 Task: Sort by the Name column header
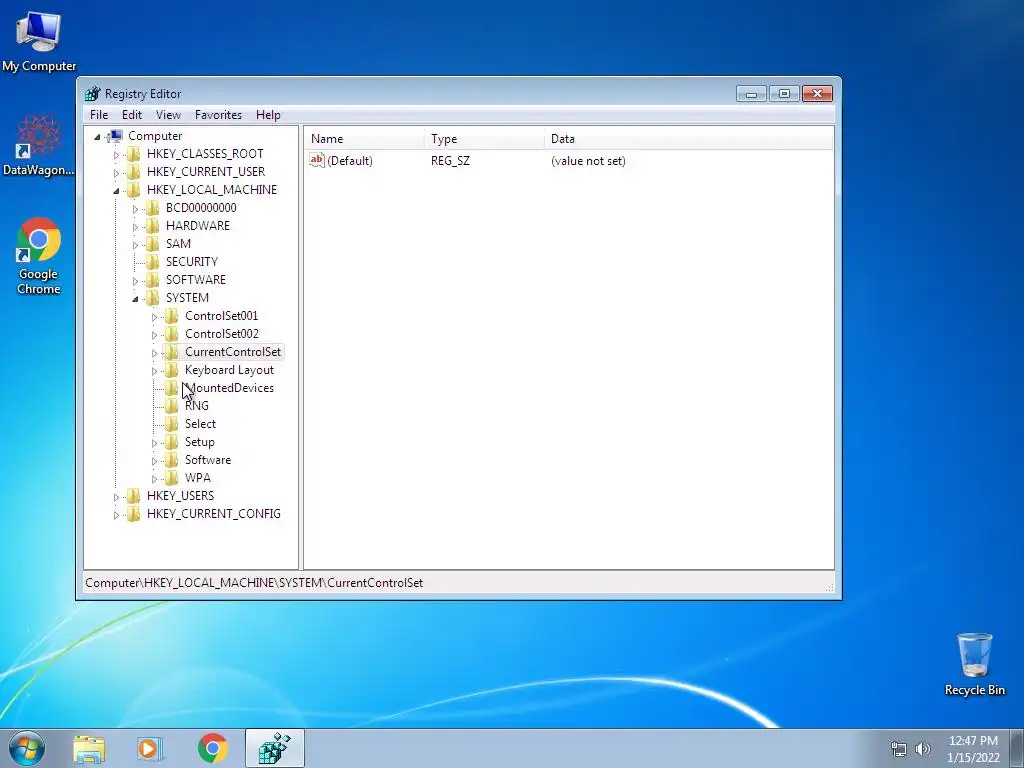click(x=364, y=139)
